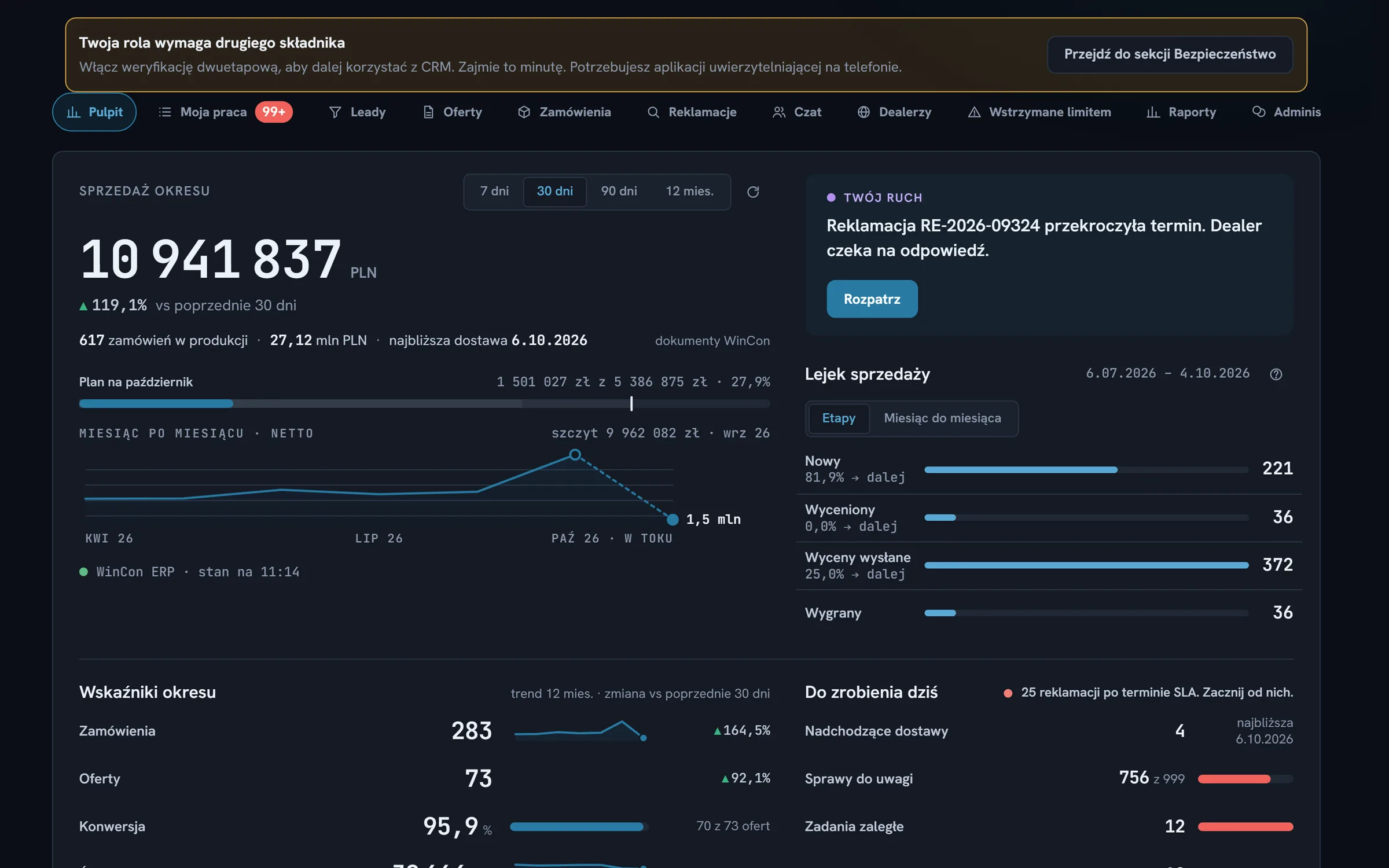The width and height of the screenshot is (1389, 868).
Task: Open the Dealerzy tab
Action: point(894,112)
